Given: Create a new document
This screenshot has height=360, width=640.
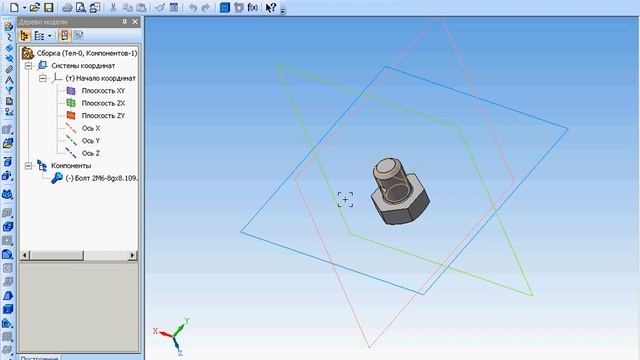Looking at the screenshot, I should pyautogui.click(x=14, y=7).
